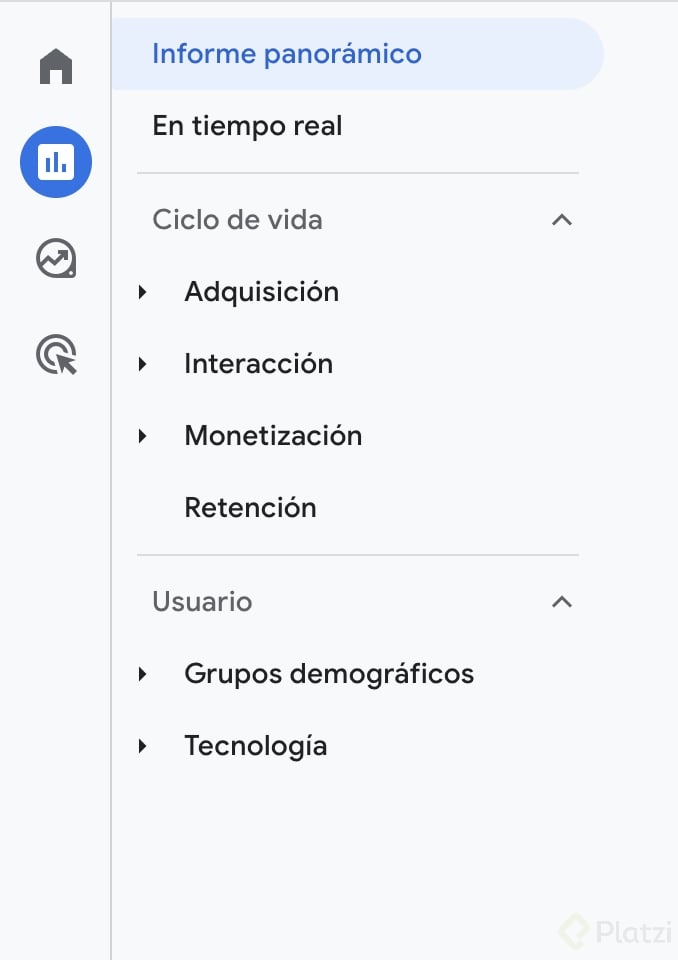The image size is (678, 960).
Task: Select the Adquisición report label
Action: [x=261, y=291]
